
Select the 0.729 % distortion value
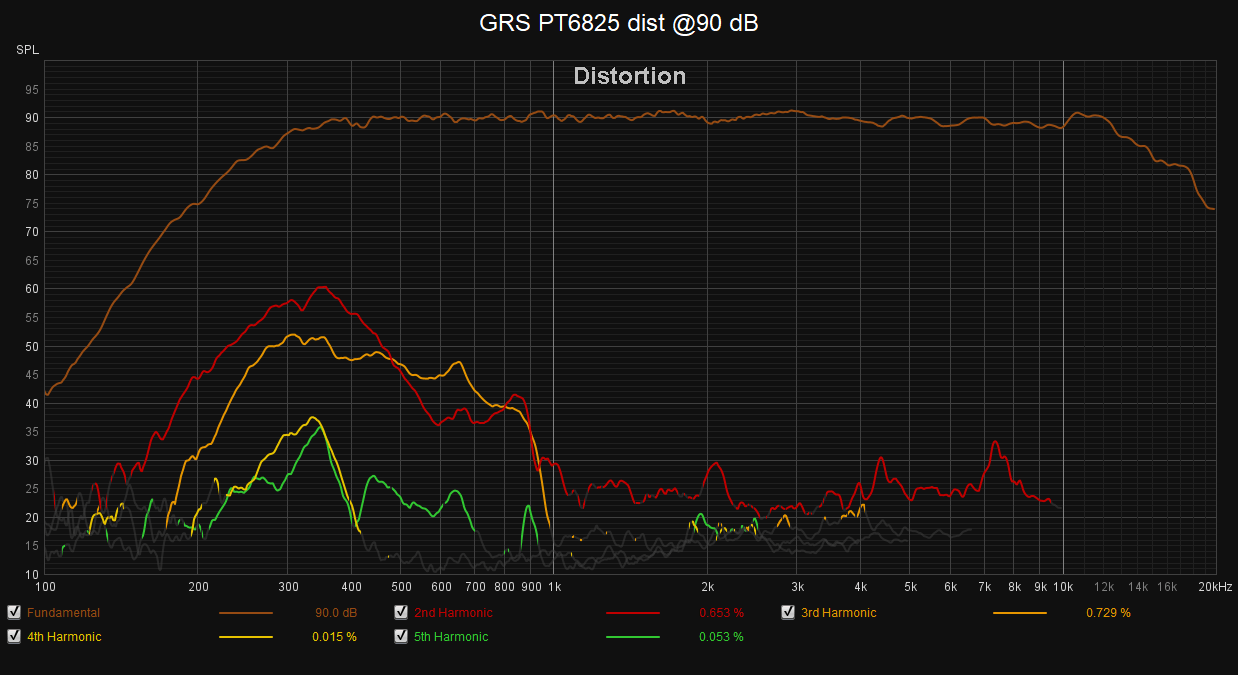coord(1108,613)
